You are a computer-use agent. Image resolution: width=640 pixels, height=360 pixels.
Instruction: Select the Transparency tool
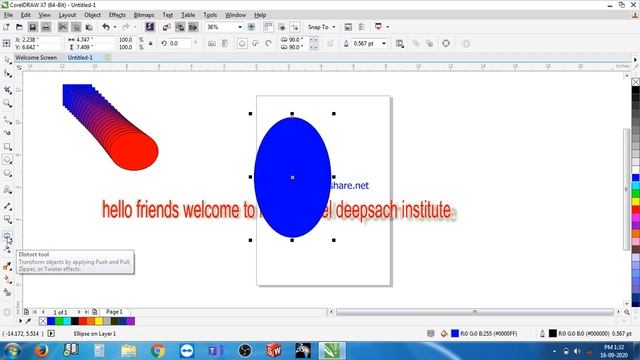[x=7, y=249]
